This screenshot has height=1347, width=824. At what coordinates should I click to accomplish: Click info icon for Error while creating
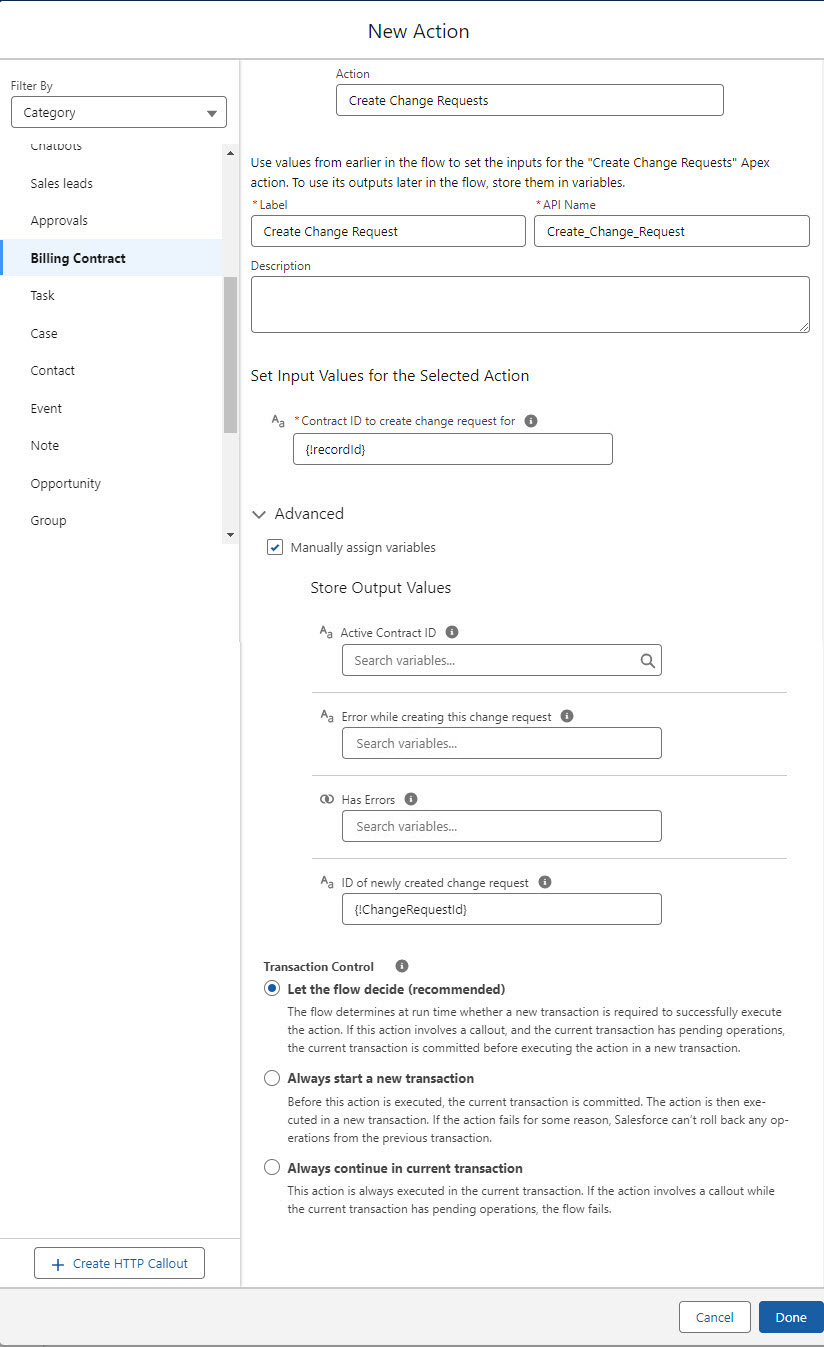(x=567, y=716)
